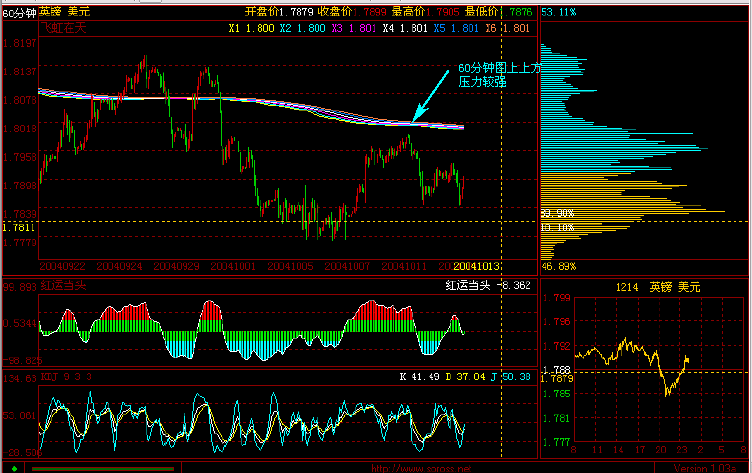Open the http://www.soross.net link

(x=421, y=469)
